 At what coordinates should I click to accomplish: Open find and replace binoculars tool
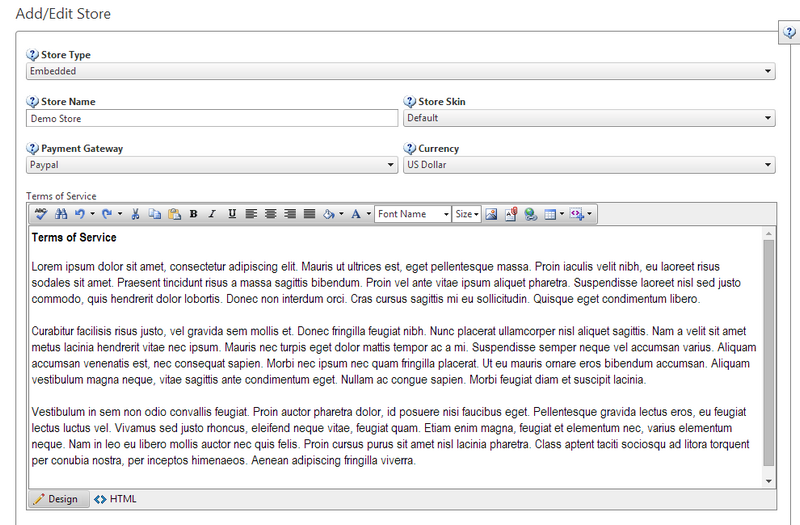(x=60, y=214)
